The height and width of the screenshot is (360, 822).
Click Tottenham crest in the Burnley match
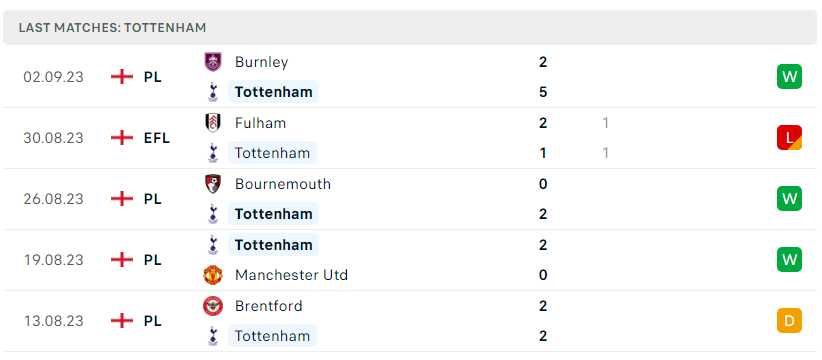[x=213, y=92]
